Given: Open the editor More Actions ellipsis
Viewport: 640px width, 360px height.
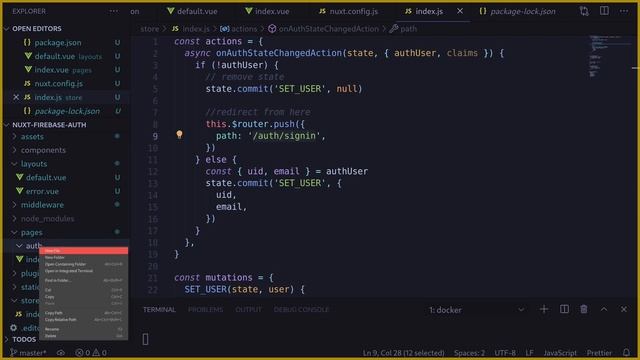Looking at the screenshot, I should (x=624, y=11).
